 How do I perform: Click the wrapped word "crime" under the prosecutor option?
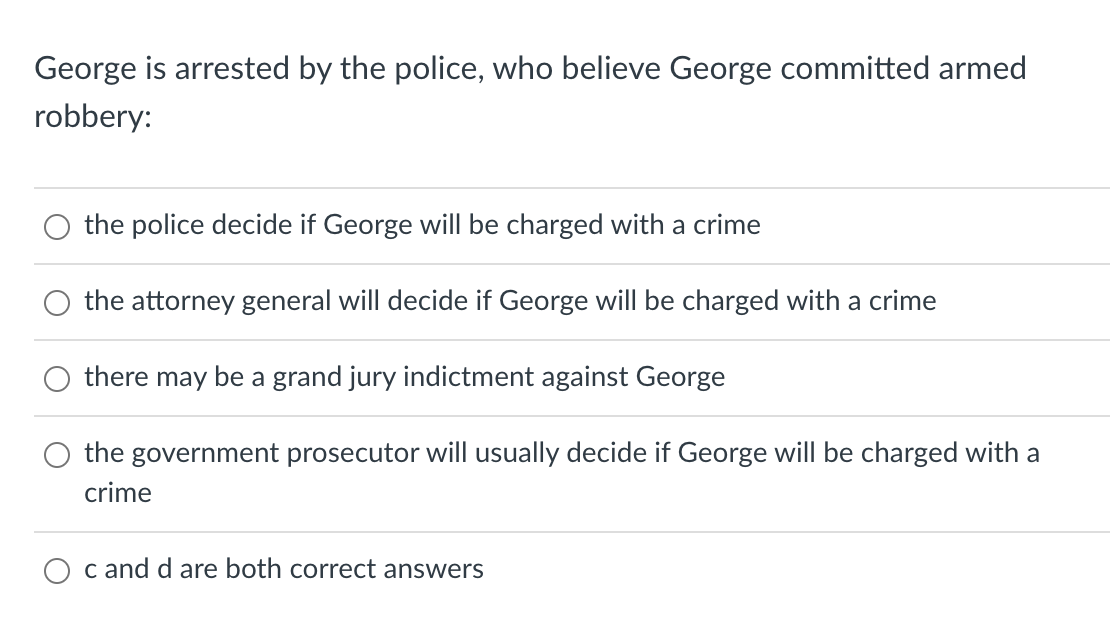(x=118, y=493)
